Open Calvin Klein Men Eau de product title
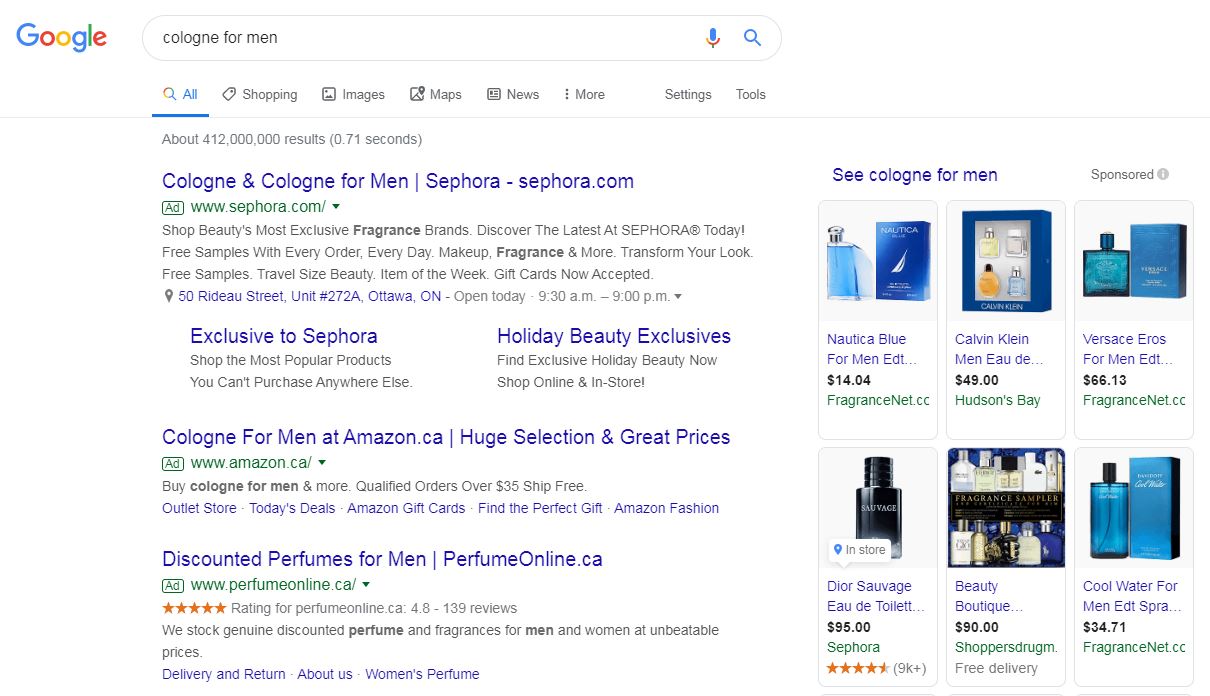 999,349
